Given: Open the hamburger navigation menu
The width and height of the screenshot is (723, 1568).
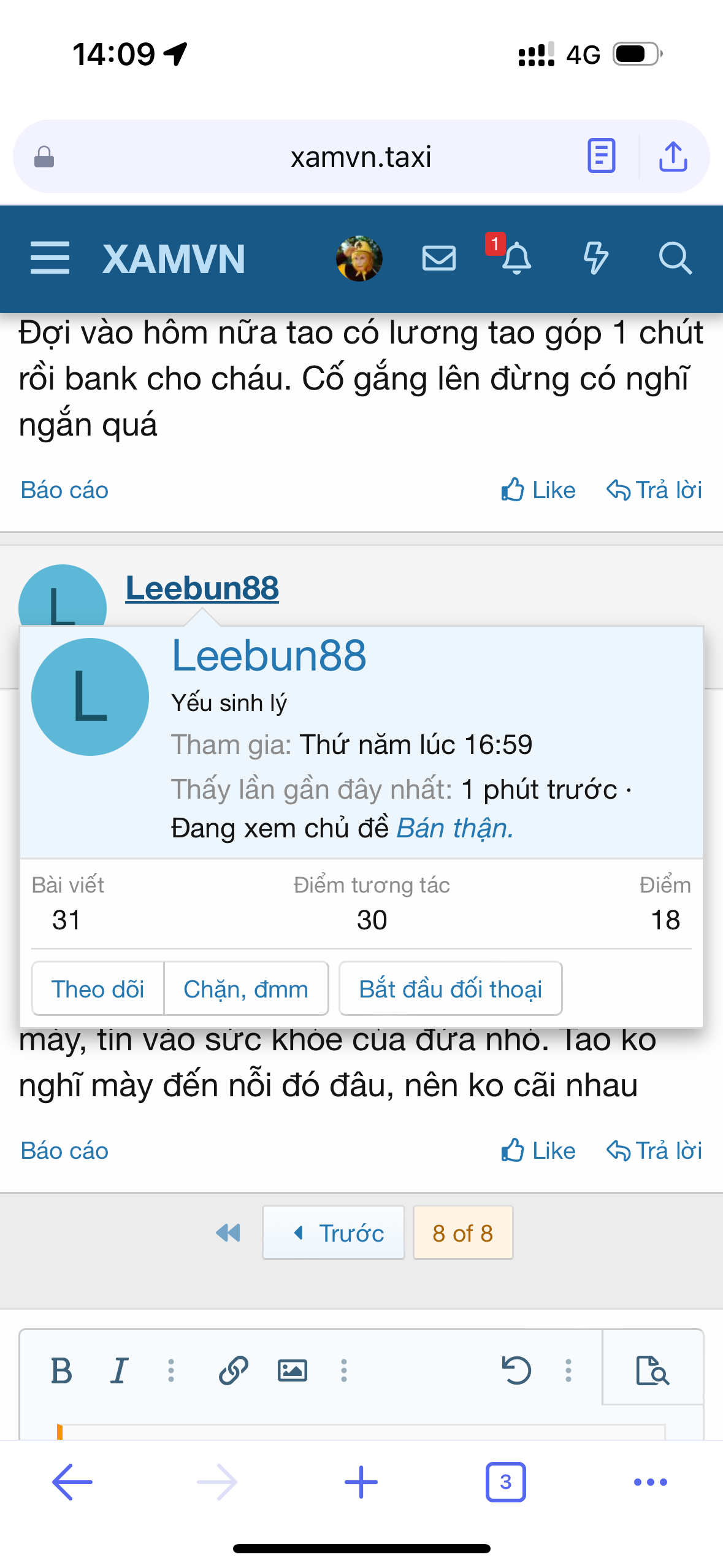Looking at the screenshot, I should point(50,258).
